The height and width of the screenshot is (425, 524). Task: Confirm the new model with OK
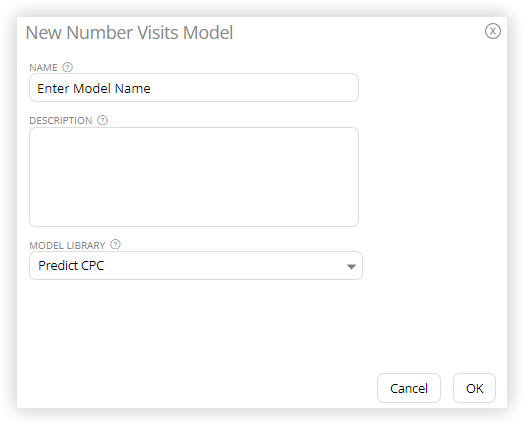pos(474,388)
